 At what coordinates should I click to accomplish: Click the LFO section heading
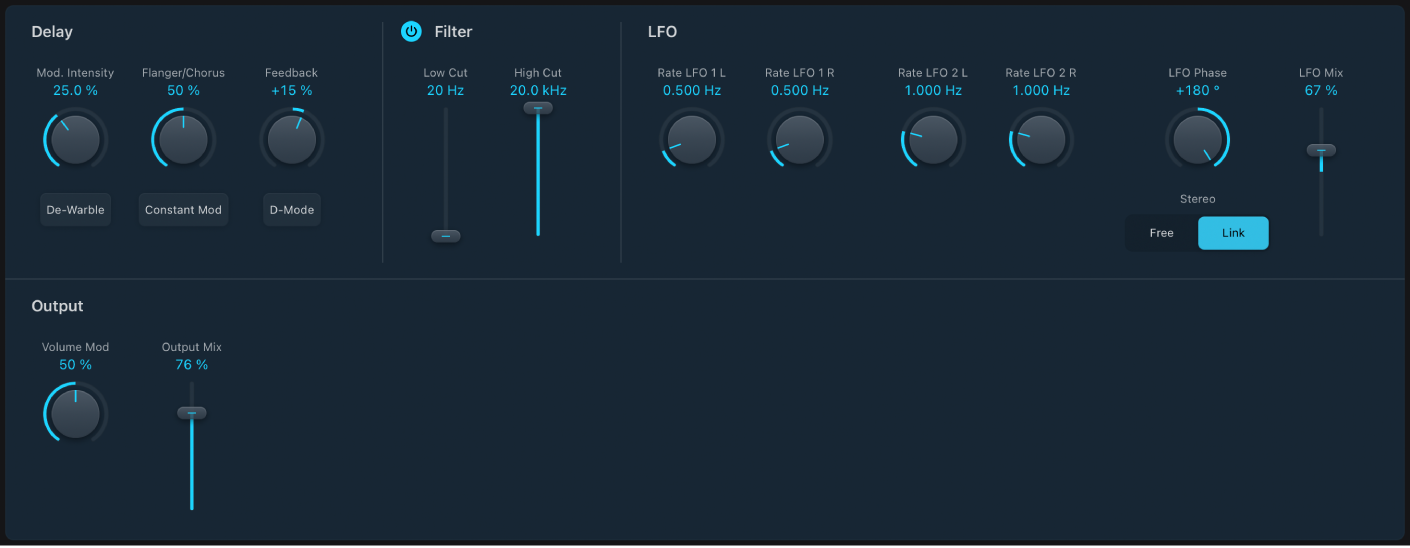point(662,32)
